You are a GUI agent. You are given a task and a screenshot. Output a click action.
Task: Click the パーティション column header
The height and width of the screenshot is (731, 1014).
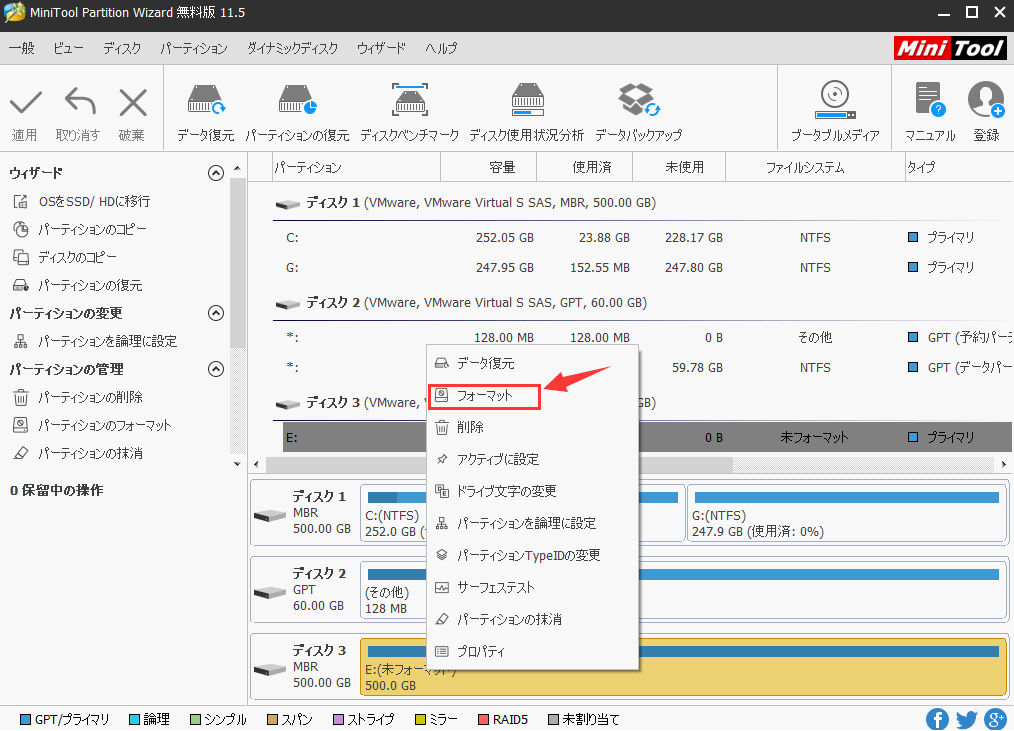pyautogui.click(x=356, y=168)
